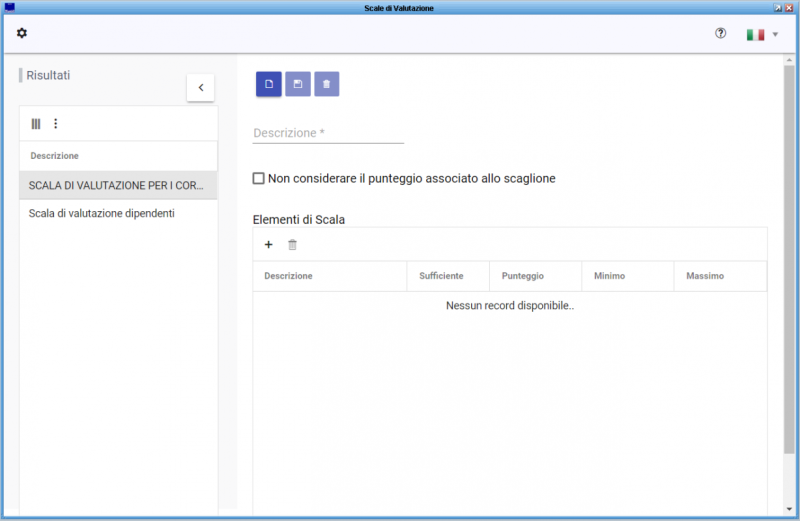The width and height of the screenshot is (800, 521).
Task: Click the vertical scrollbar thumb
Action: [789, 259]
